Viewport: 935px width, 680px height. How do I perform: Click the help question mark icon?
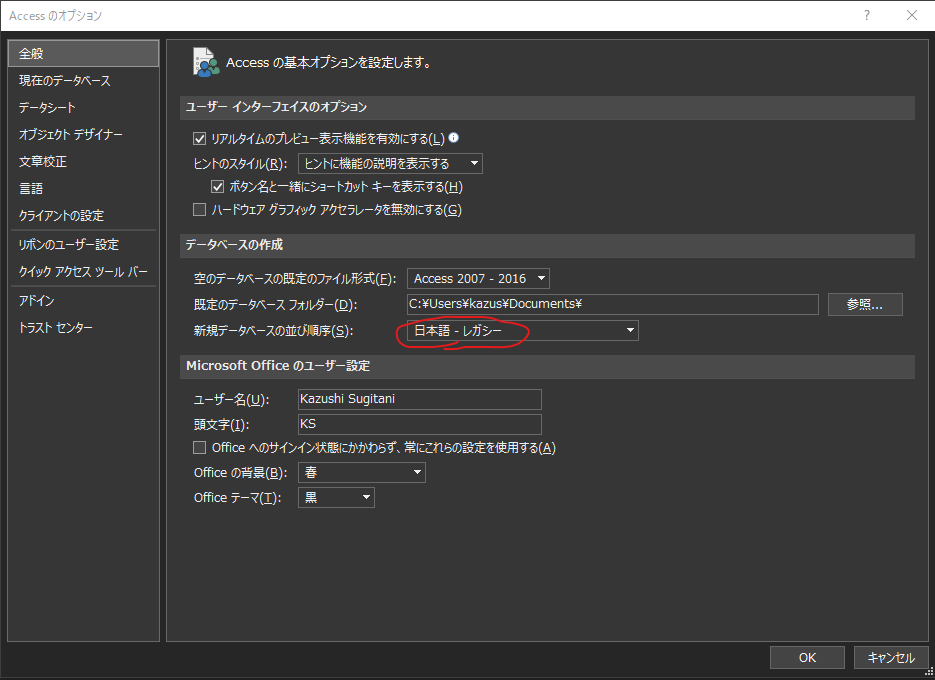(x=867, y=16)
